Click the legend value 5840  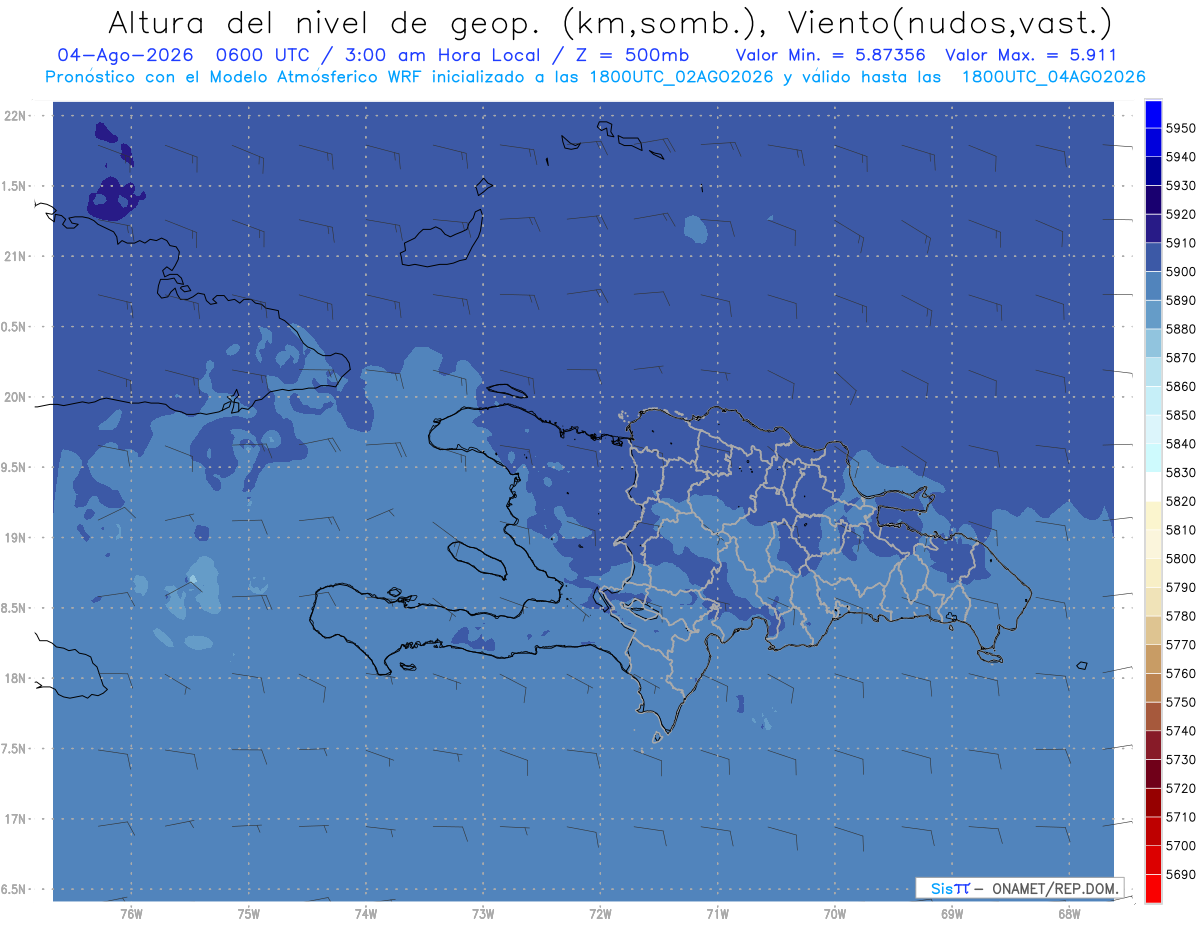[x=1180, y=444]
